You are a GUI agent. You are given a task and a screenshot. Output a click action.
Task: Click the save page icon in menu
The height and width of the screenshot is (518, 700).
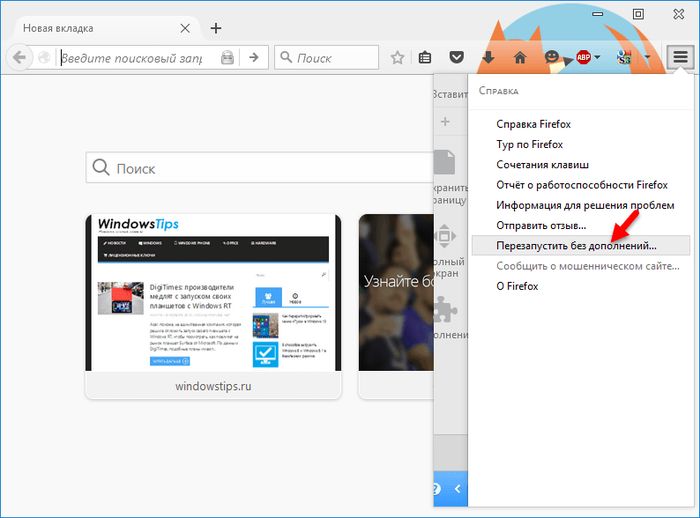(x=445, y=162)
